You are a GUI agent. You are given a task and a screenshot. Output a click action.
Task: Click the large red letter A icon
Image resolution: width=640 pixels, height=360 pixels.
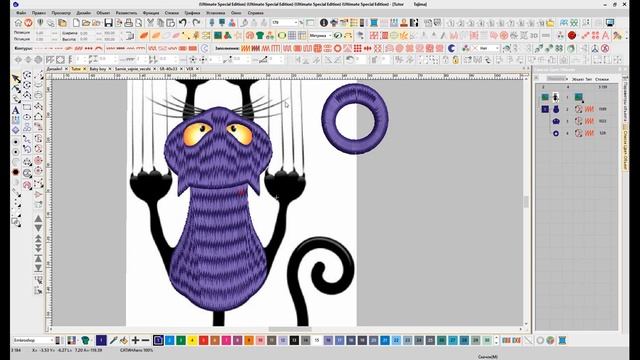pyautogui.click(x=606, y=36)
